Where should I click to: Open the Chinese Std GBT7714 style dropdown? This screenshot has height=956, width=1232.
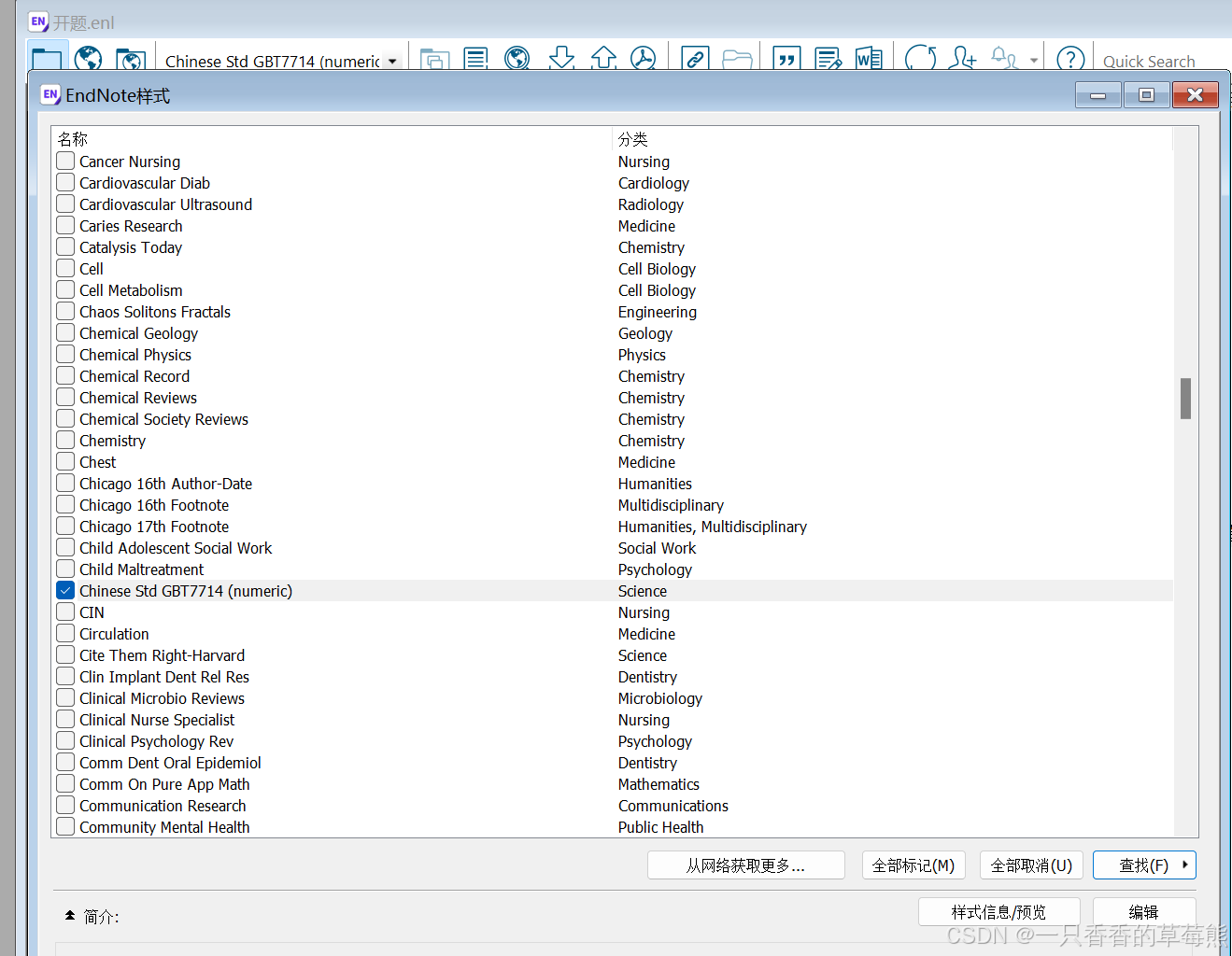pyautogui.click(x=392, y=62)
